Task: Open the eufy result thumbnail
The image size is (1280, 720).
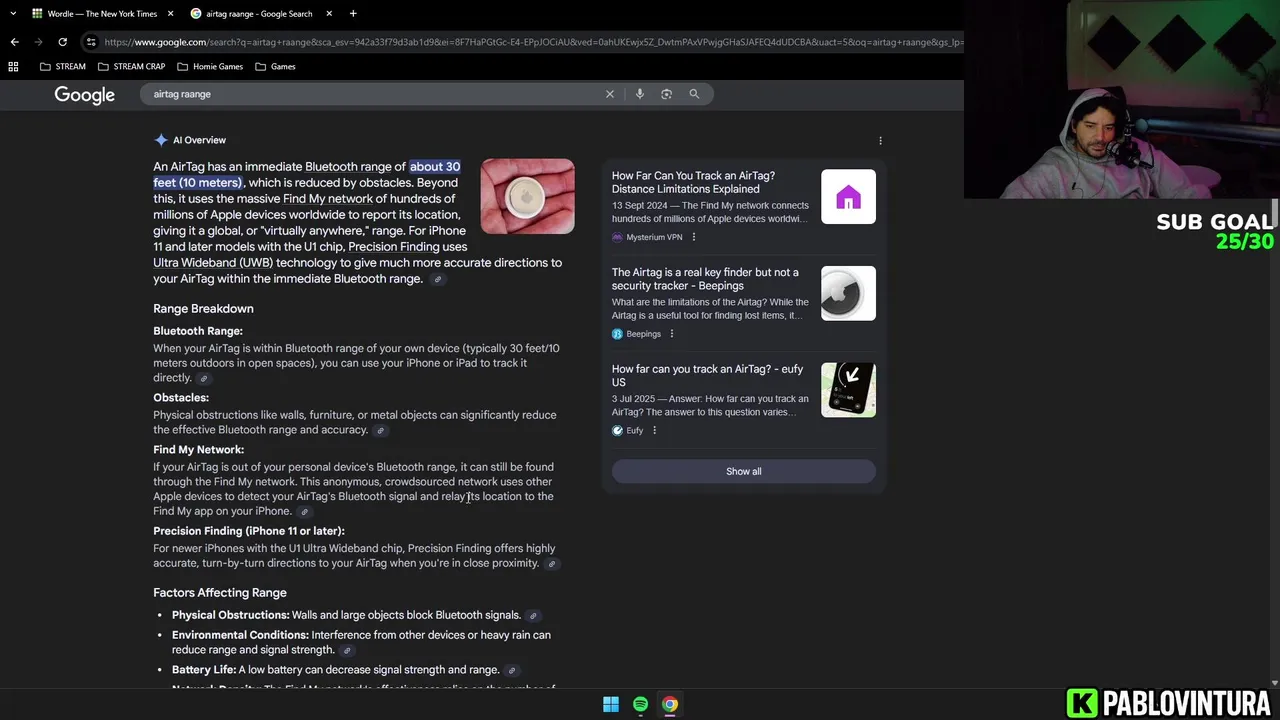Action: (848, 390)
